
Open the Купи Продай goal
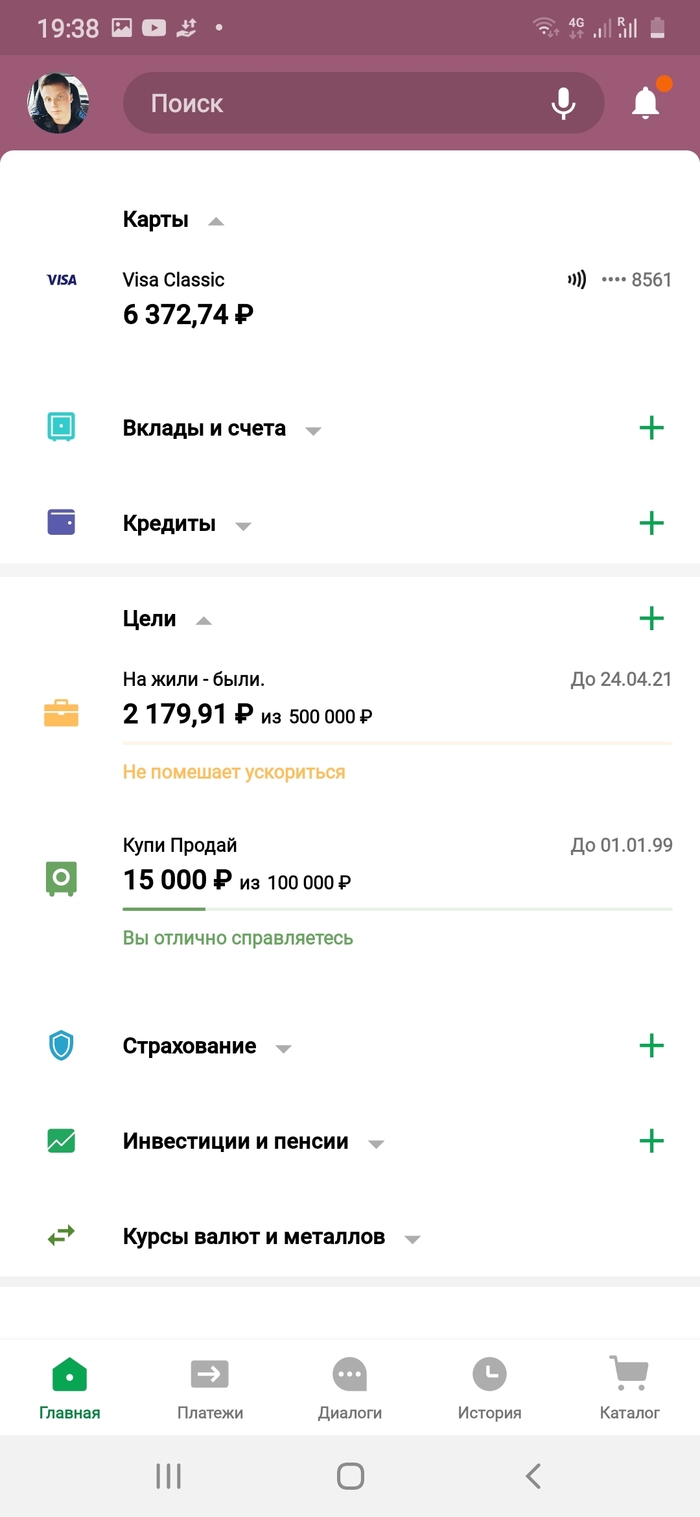(x=350, y=890)
